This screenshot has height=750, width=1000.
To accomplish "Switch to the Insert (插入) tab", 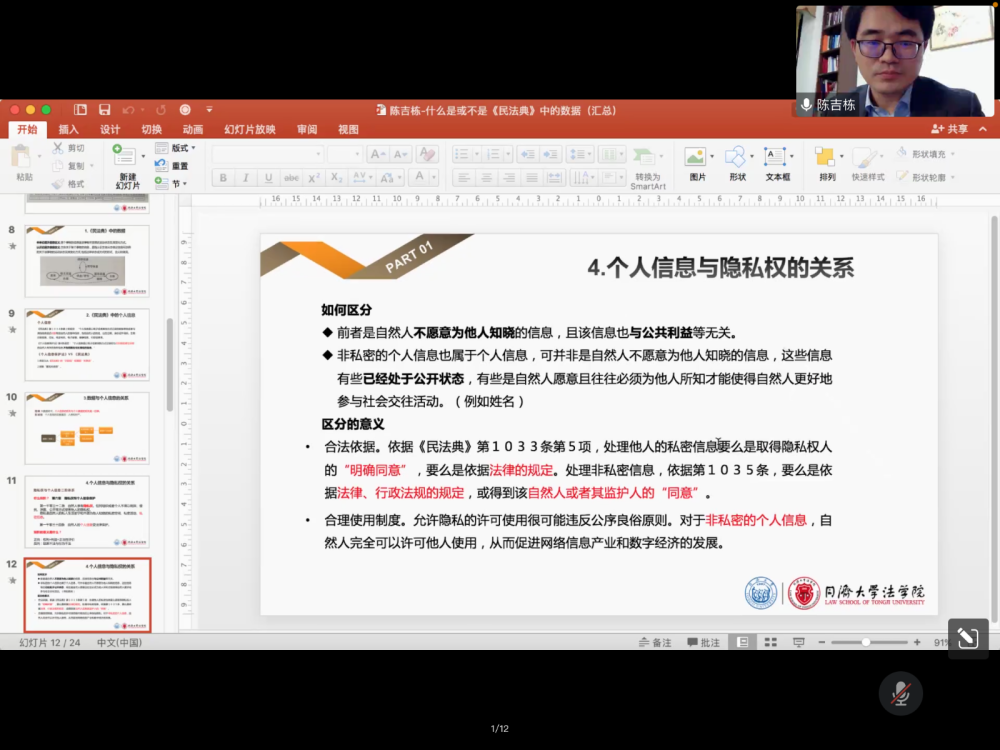I will [69, 129].
